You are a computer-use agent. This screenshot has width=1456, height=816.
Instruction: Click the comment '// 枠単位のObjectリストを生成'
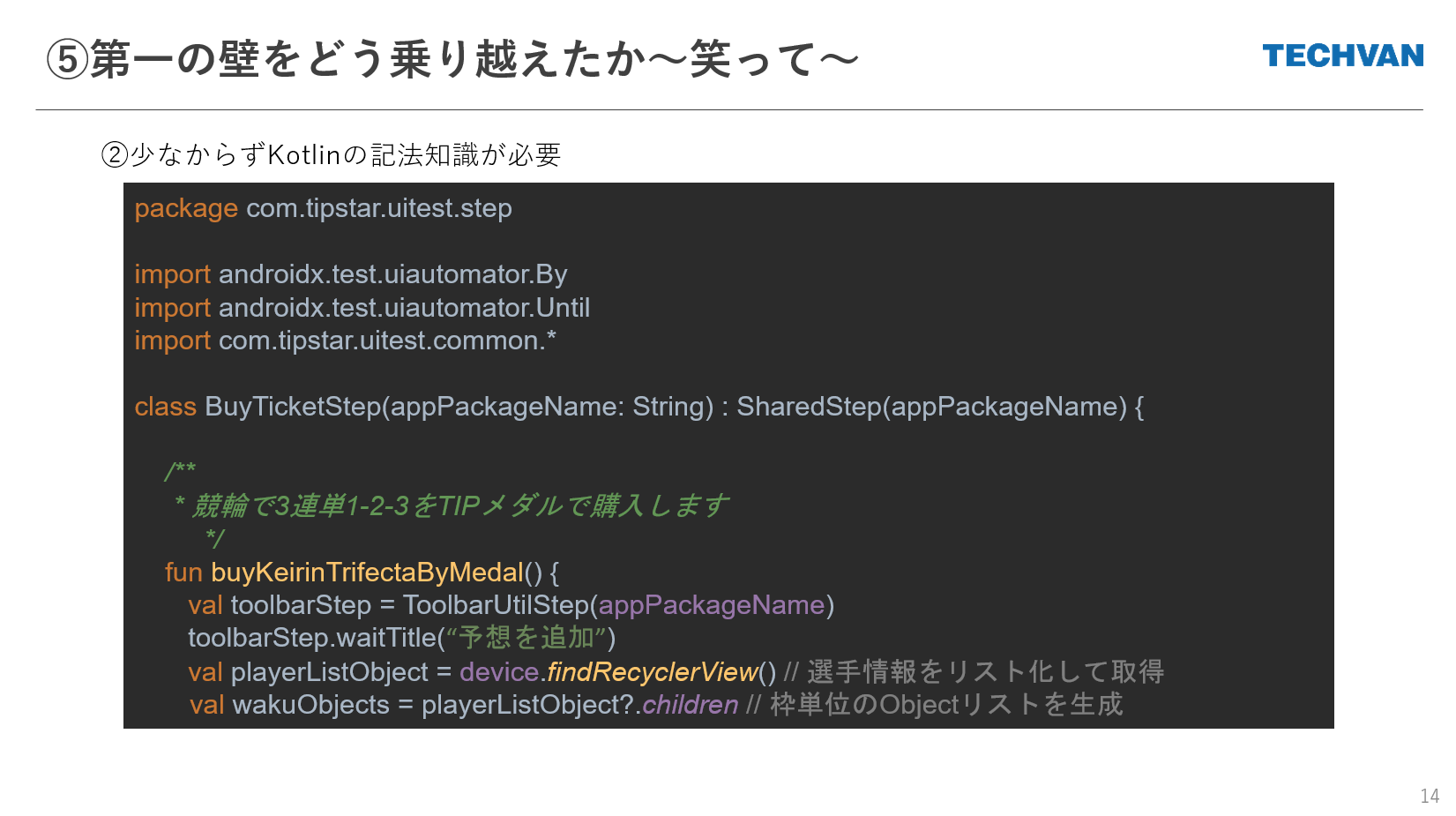(x=934, y=705)
